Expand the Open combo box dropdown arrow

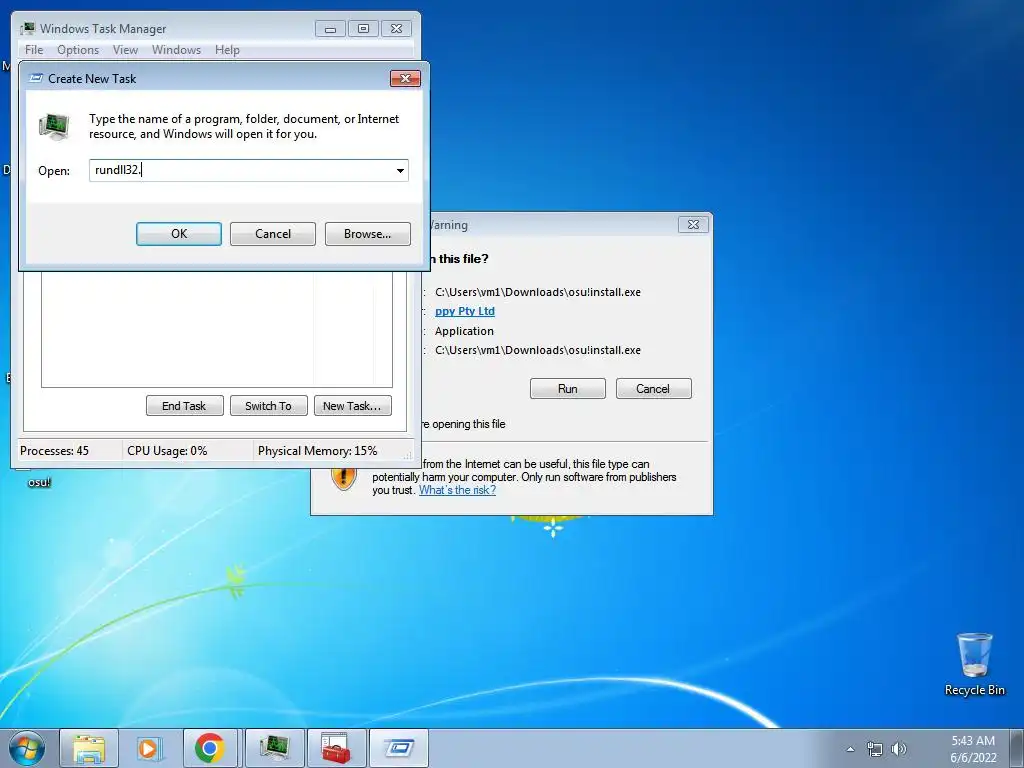(x=400, y=170)
